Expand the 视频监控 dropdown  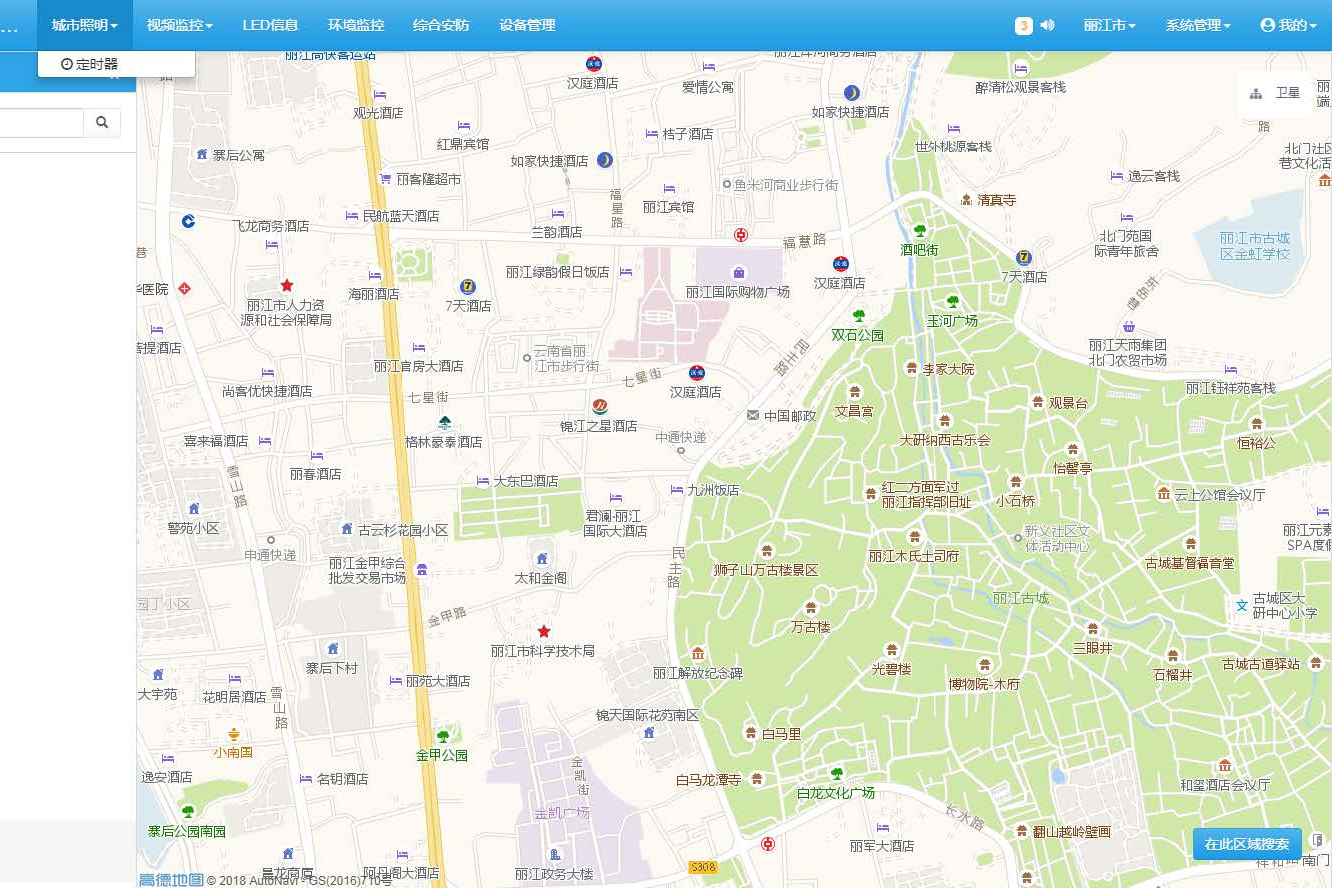tap(180, 25)
